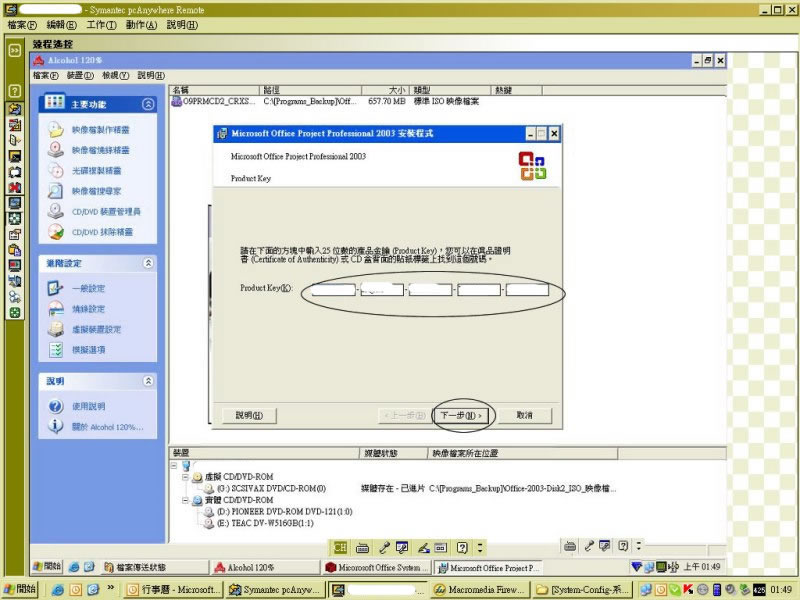Click the third Product Key field
Image resolution: width=800 pixels, height=600 pixels.
click(x=430, y=290)
